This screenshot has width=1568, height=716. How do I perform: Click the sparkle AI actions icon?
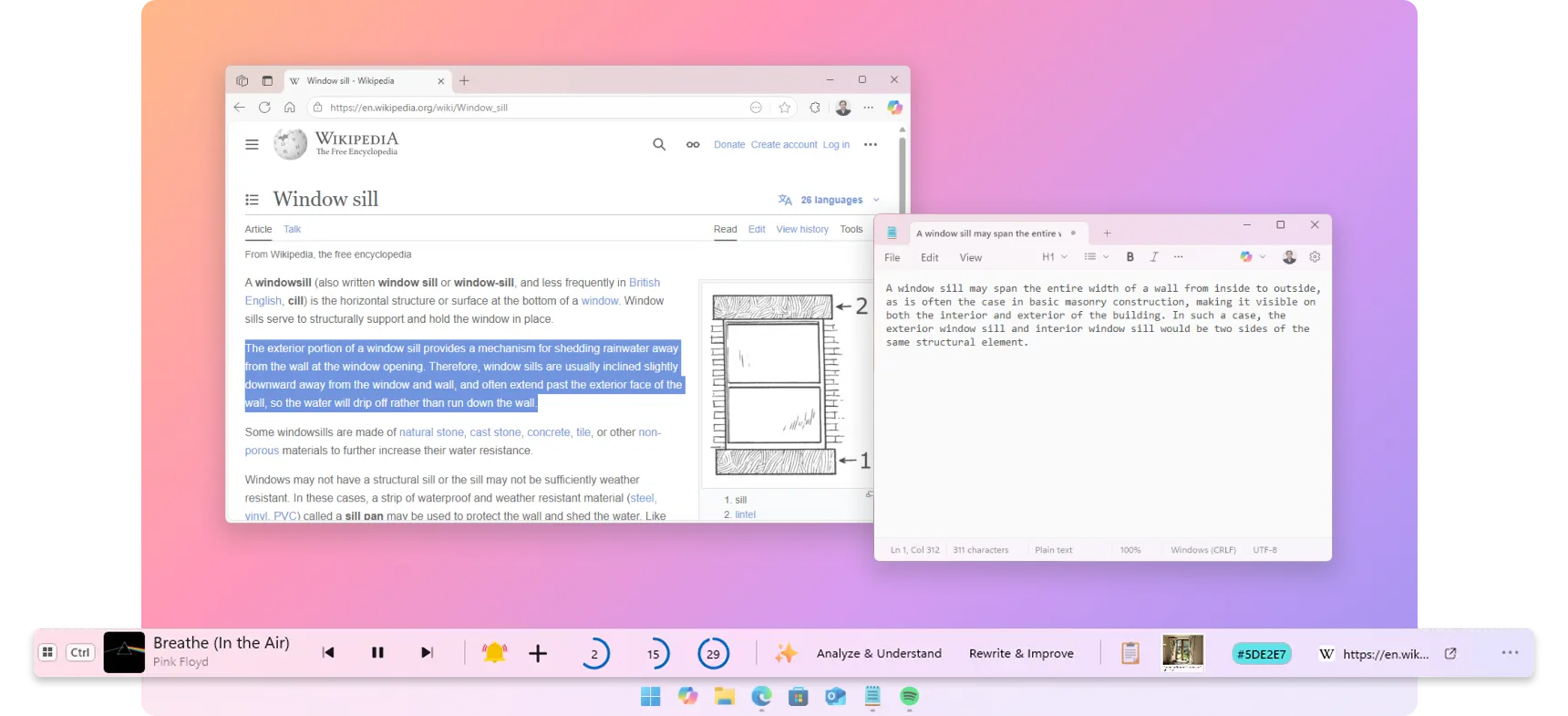[x=786, y=653]
